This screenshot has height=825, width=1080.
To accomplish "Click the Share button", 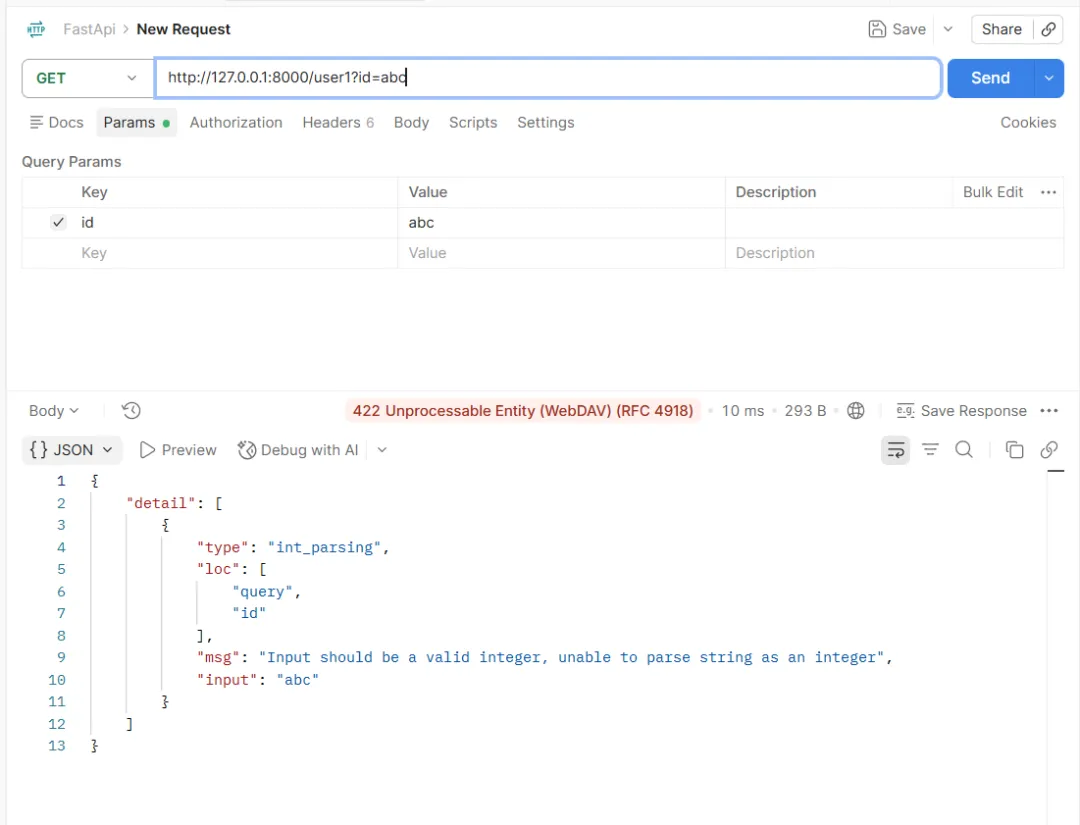I will point(1001,29).
